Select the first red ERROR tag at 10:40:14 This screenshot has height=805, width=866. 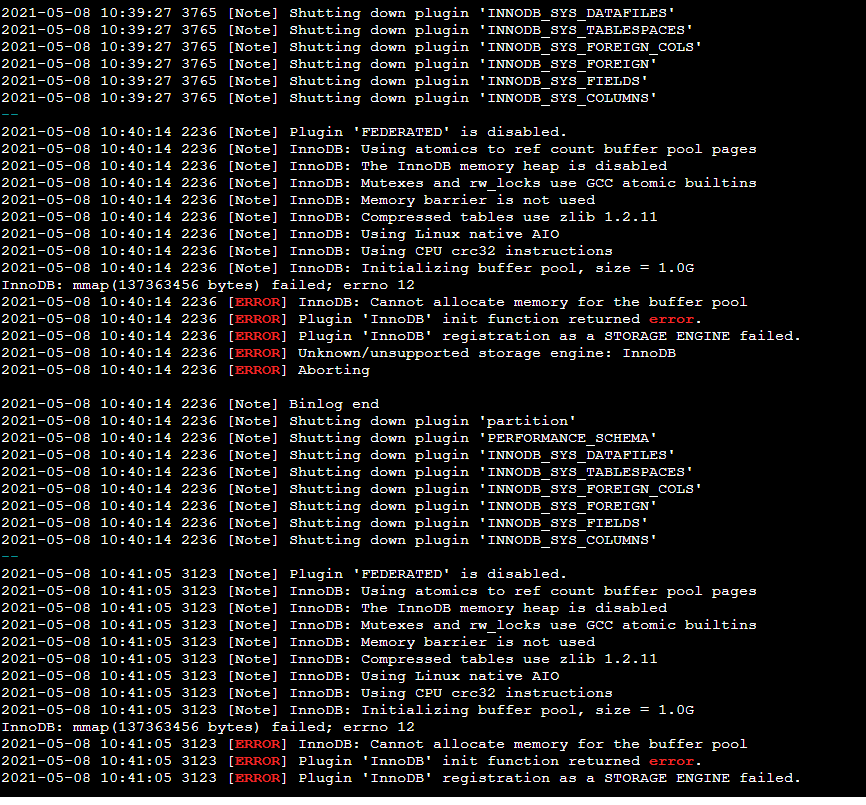point(258,302)
